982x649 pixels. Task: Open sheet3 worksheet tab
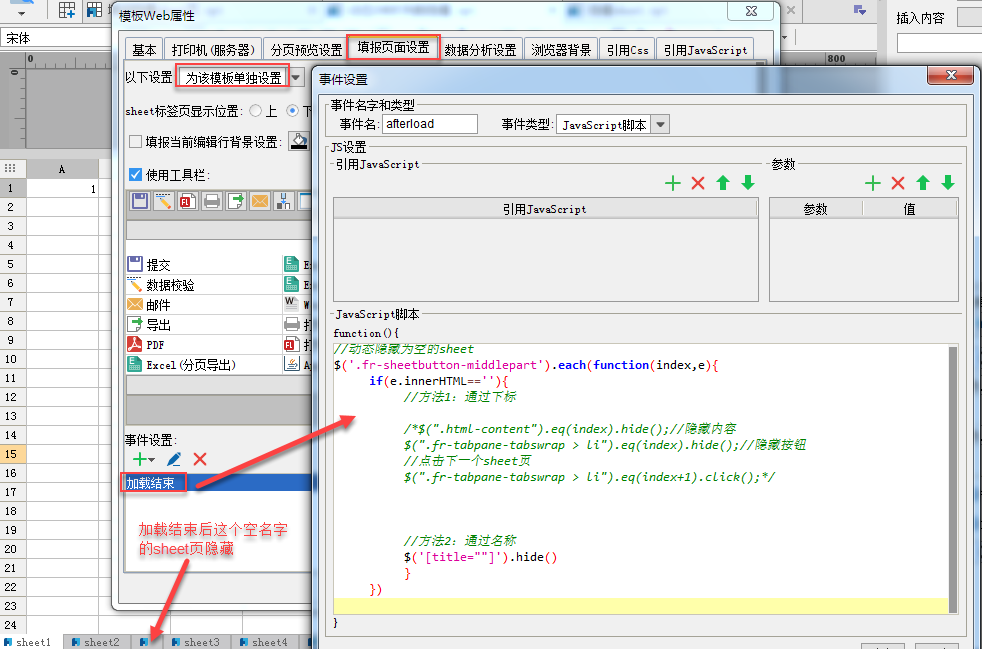point(197,642)
